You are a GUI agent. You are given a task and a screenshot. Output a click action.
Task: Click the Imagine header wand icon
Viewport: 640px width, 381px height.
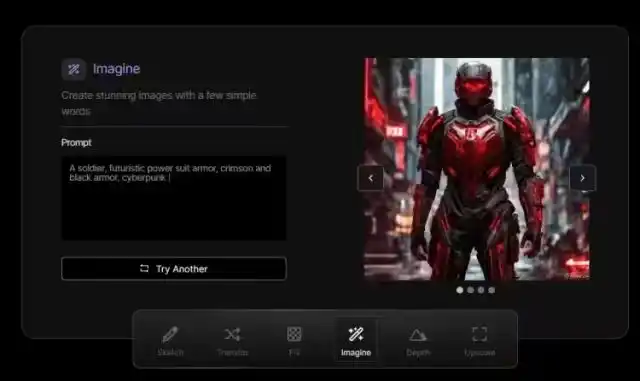(74, 69)
